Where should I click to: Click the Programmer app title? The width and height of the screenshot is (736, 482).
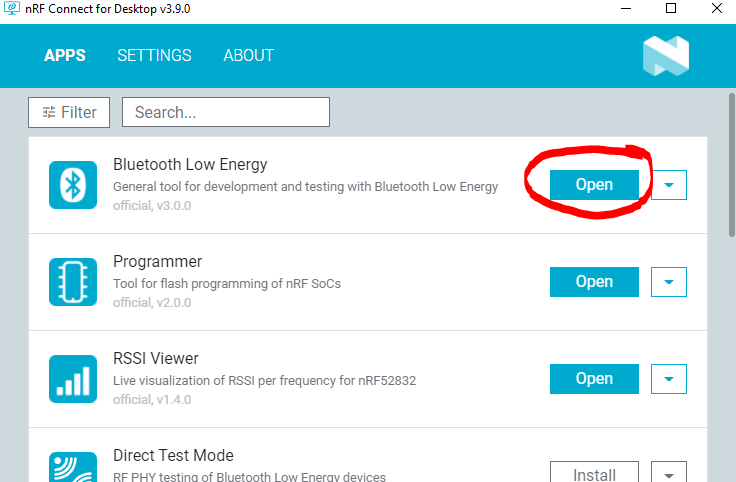(158, 261)
